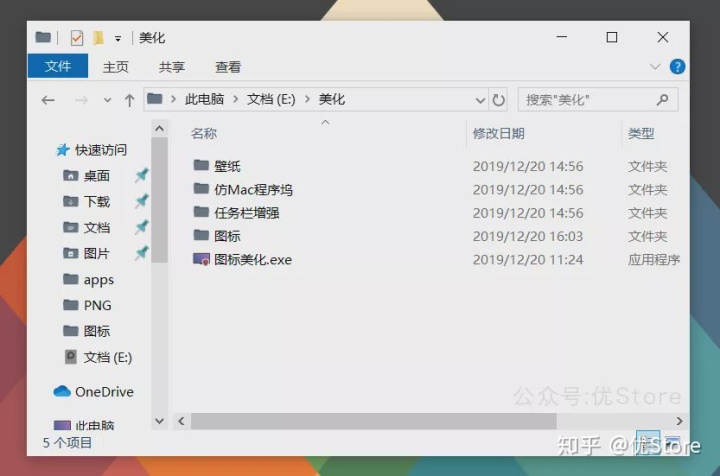The height and width of the screenshot is (476, 720).
Task: Select the 图标 folder in the file list
Action: (227, 236)
